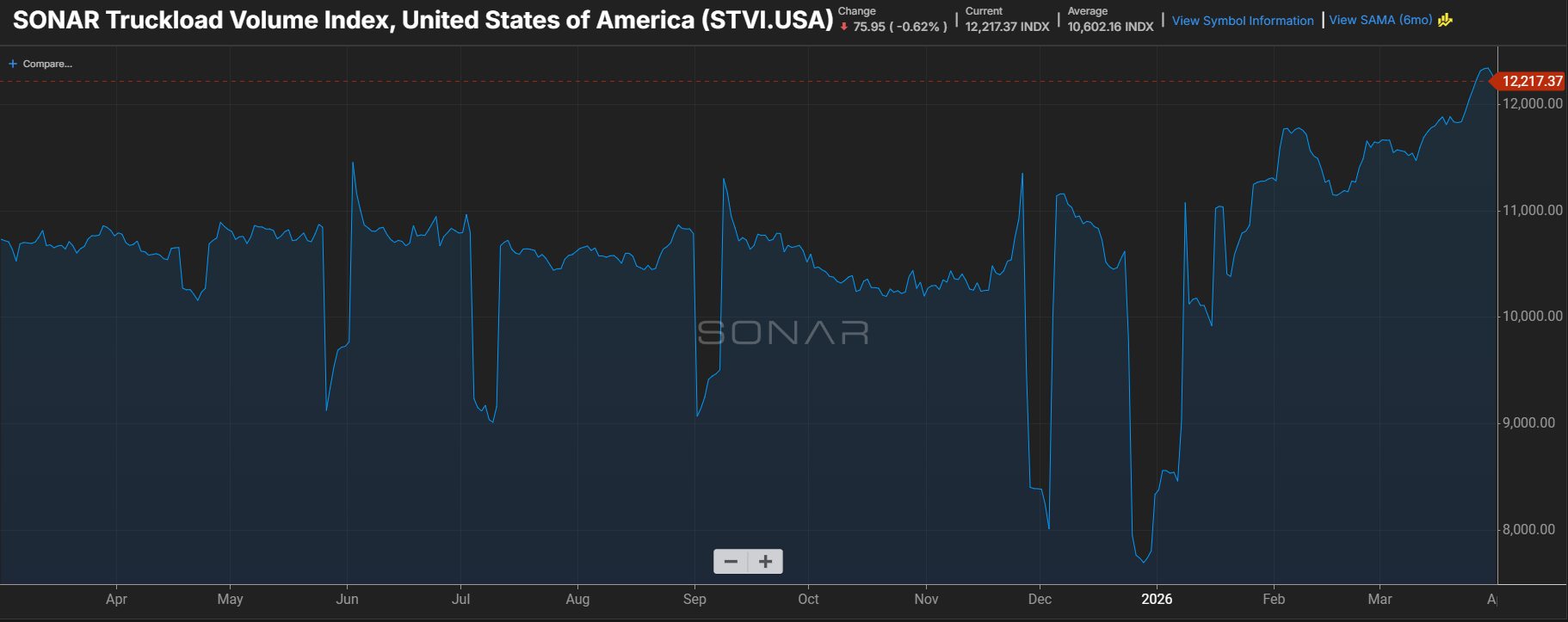This screenshot has height=622, width=1568.
Task: Click the Average 10,602.16 INDX value
Action: [1110, 27]
